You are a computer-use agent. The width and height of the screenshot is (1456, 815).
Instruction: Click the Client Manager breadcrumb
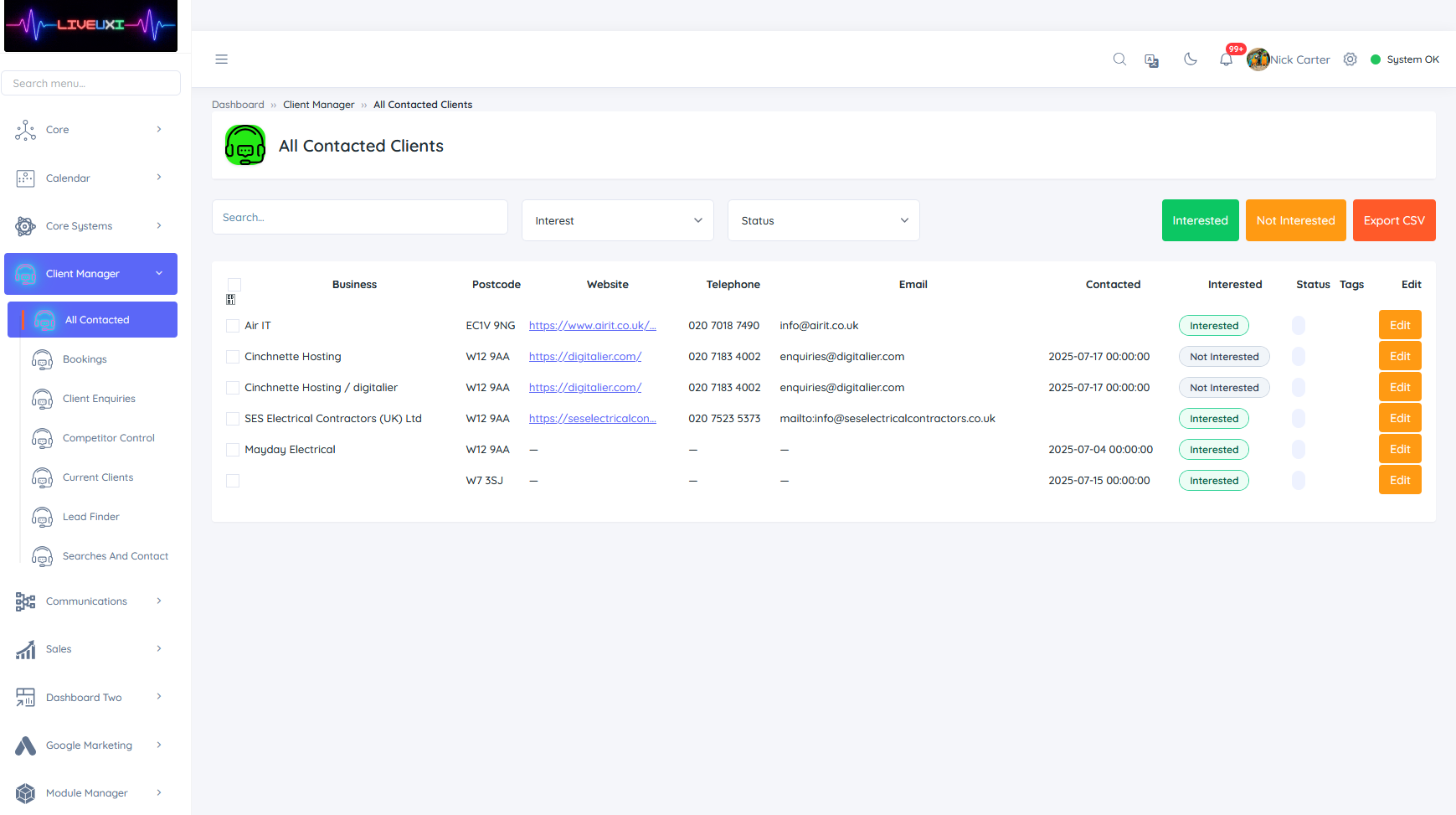(x=318, y=105)
